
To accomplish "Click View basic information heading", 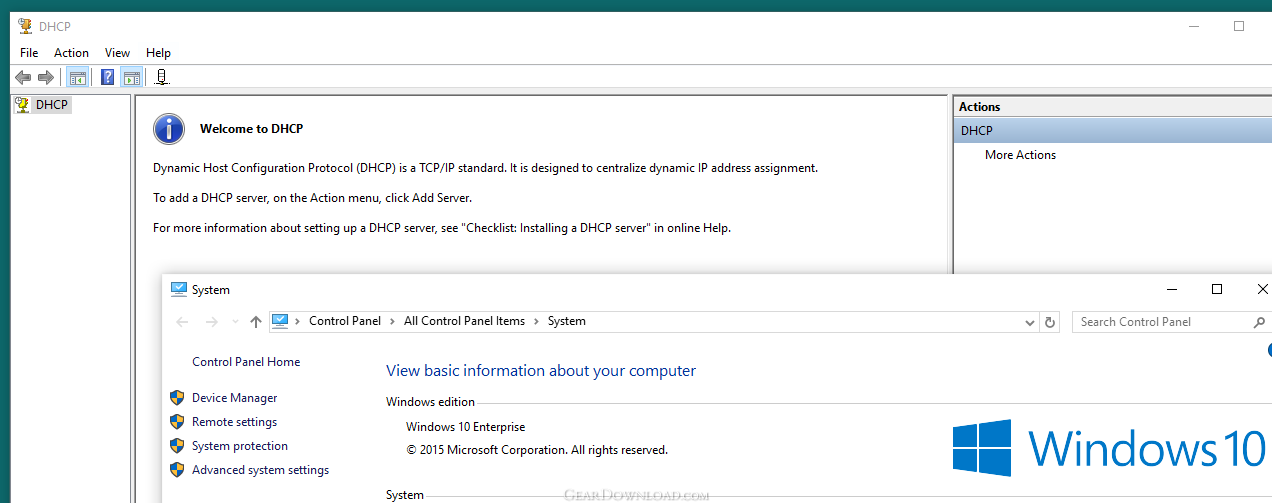I will (x=541, y=371).
